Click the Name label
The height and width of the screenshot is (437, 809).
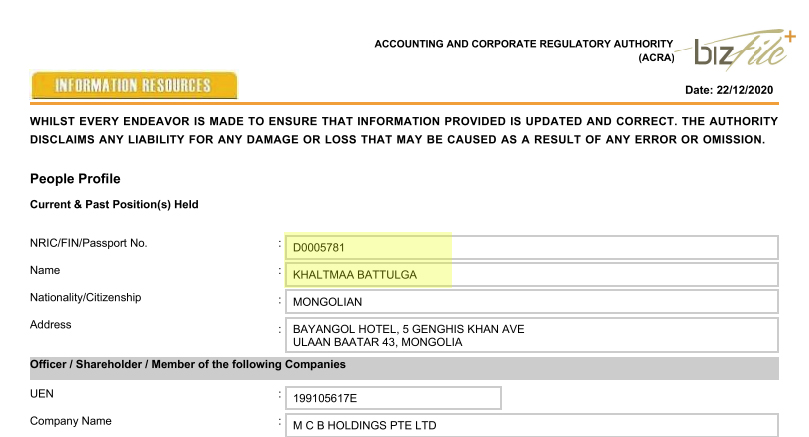click(x=45, y=271)
